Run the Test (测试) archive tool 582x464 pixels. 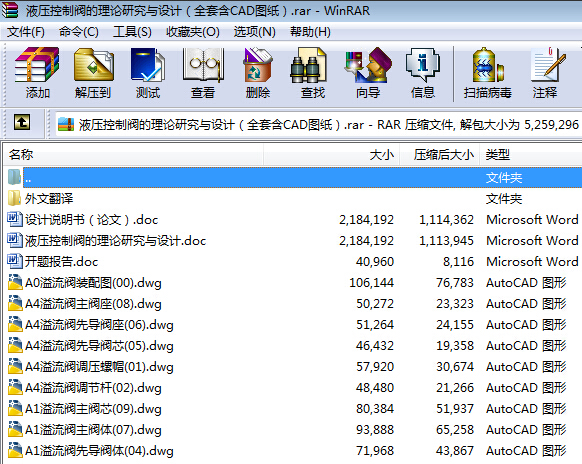pyautogui.click(x=148, y=65)
